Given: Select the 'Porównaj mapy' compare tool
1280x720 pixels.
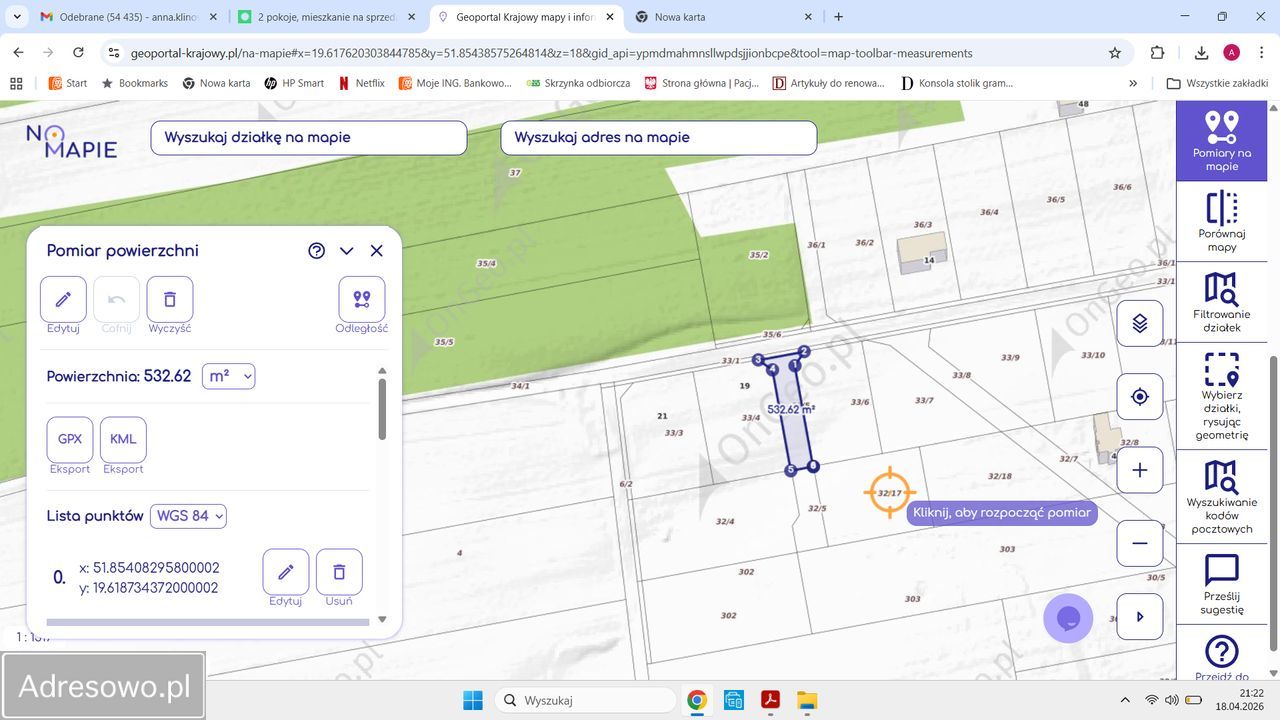Looking at the screenshot, I should [x=1221, y=221].
